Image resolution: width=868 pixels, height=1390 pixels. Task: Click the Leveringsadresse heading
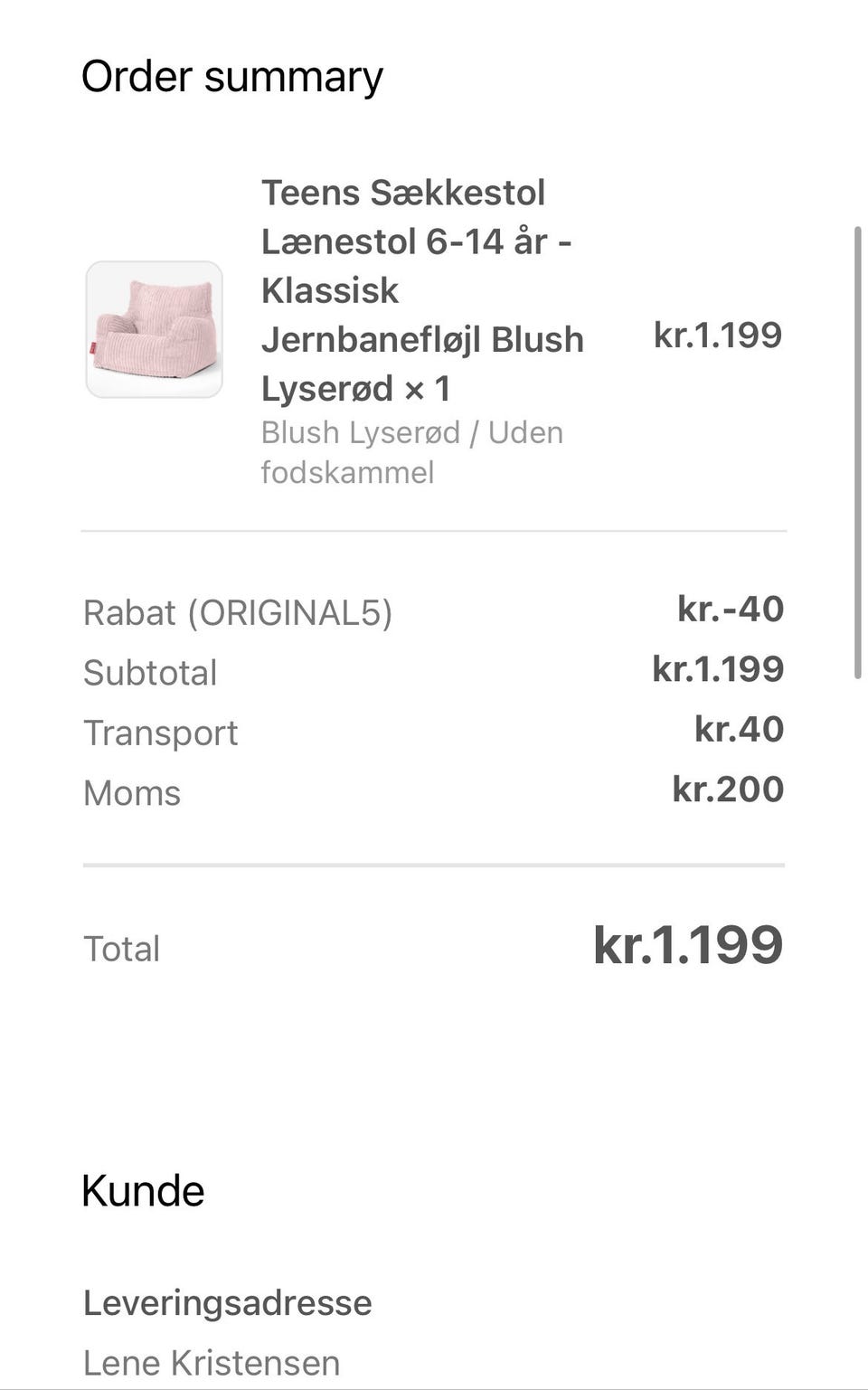(228, 1302)
